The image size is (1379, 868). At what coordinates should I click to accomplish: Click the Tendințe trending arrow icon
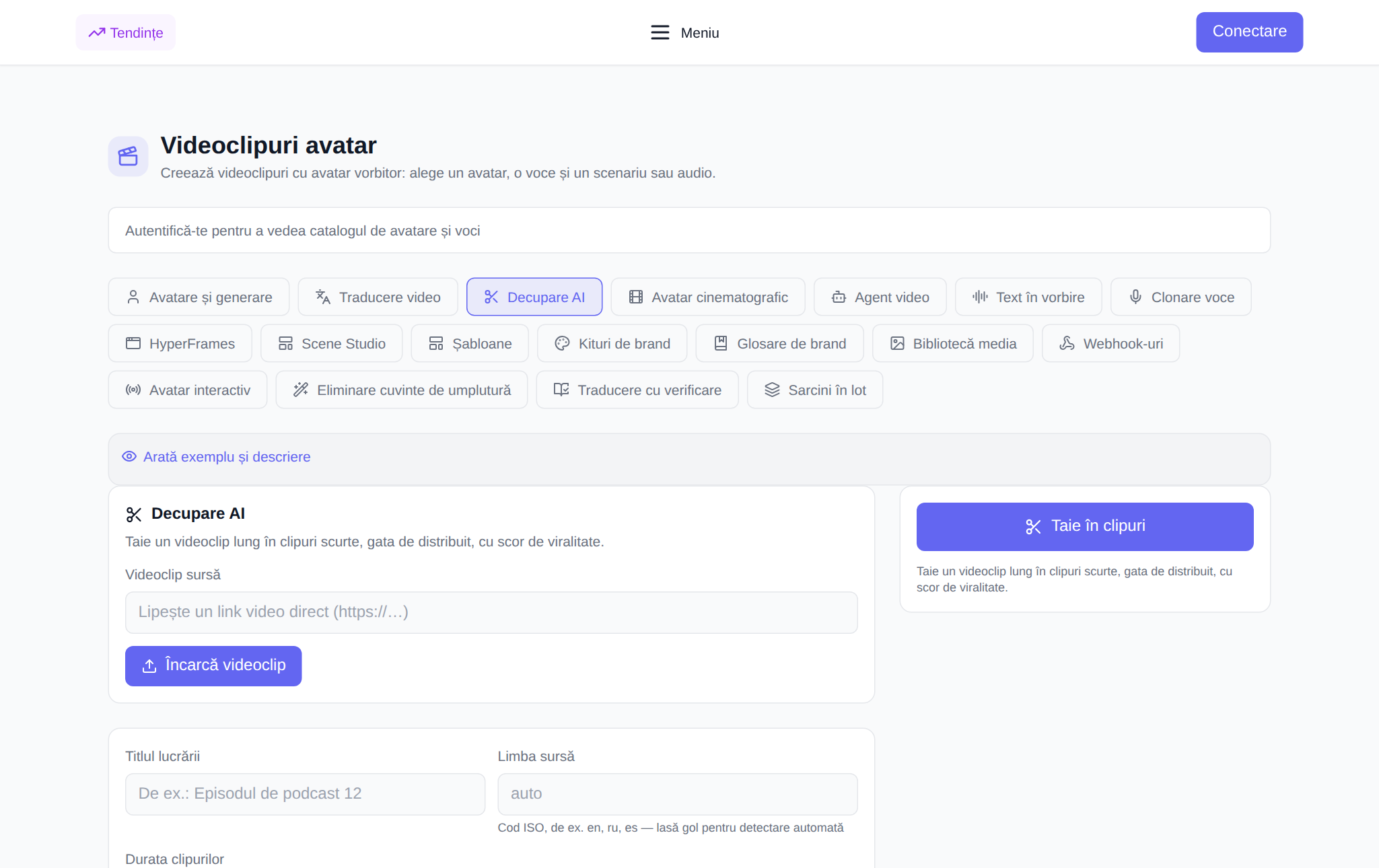[97, 32]
